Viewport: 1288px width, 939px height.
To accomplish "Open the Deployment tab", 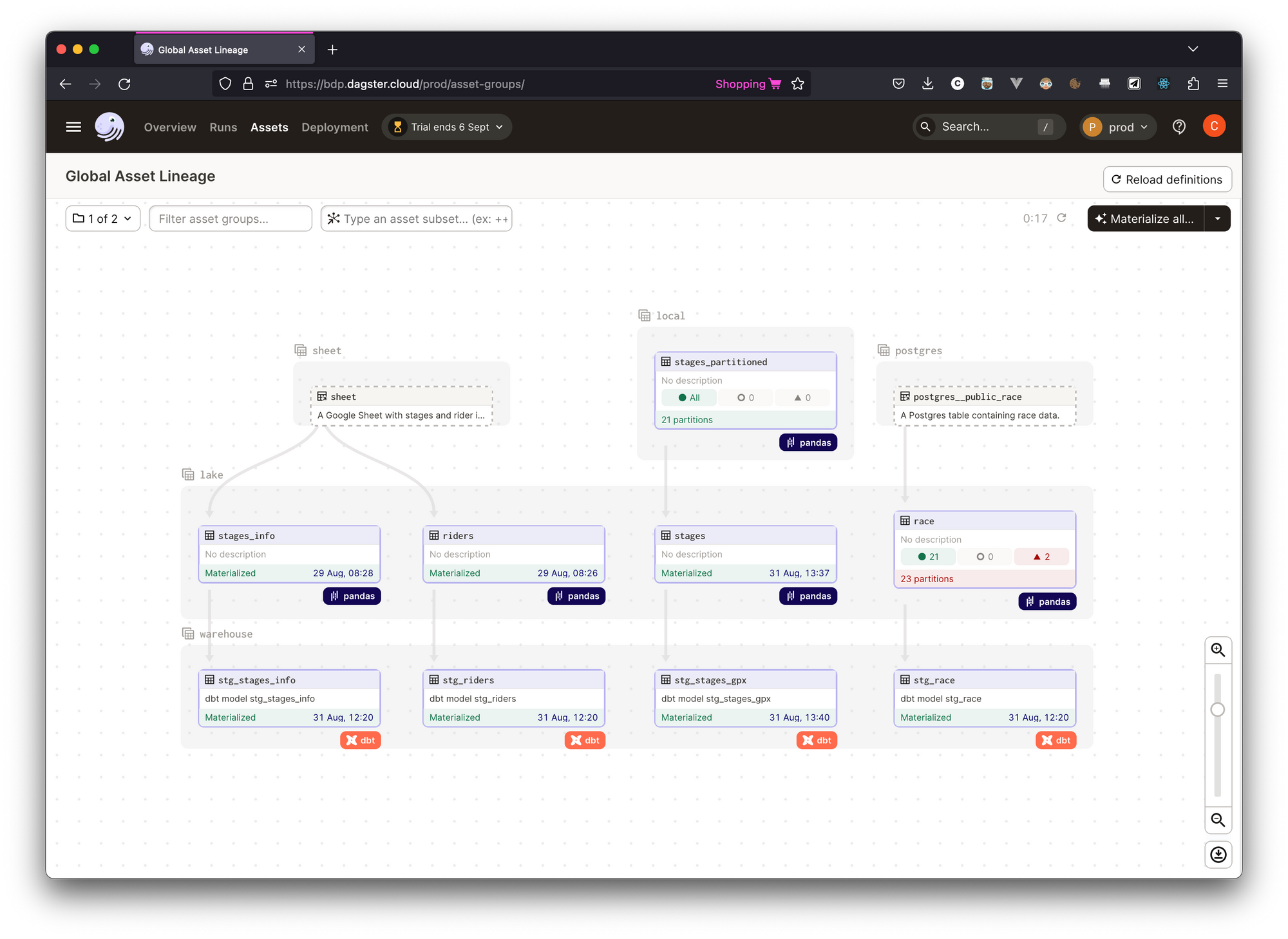I will 335,128.
